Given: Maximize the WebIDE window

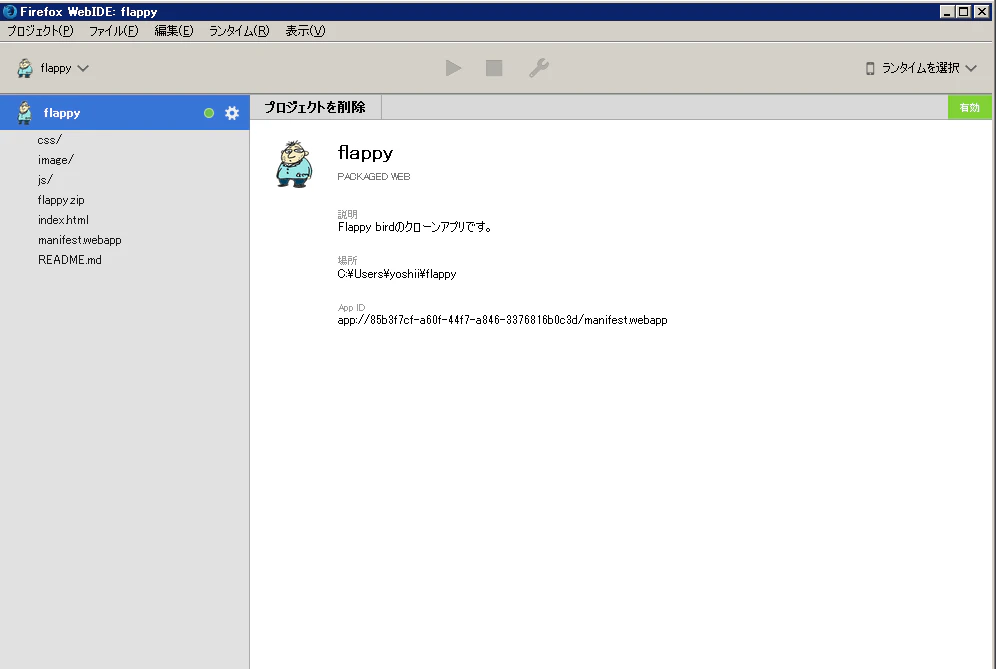Looking at the screenshot, I should point(964,11).
